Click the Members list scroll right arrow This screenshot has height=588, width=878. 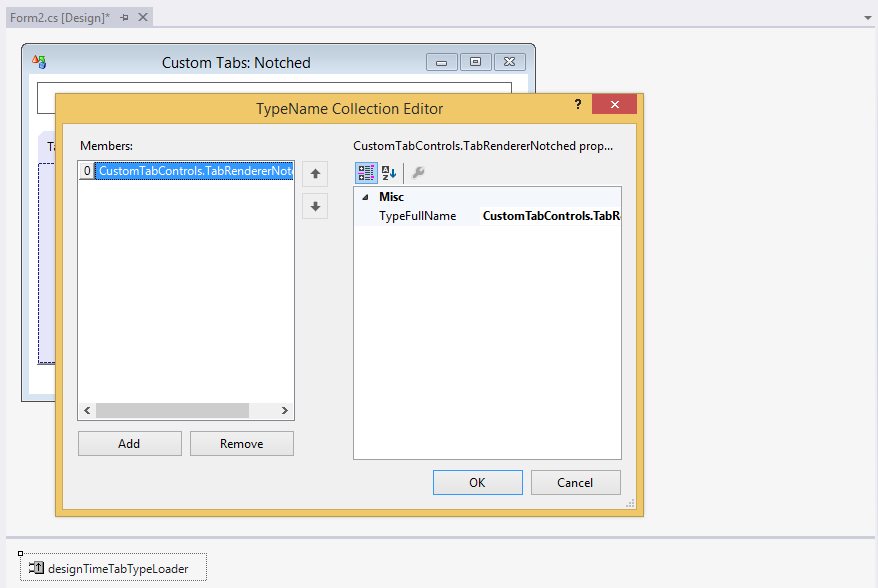(x=284, y=410)
